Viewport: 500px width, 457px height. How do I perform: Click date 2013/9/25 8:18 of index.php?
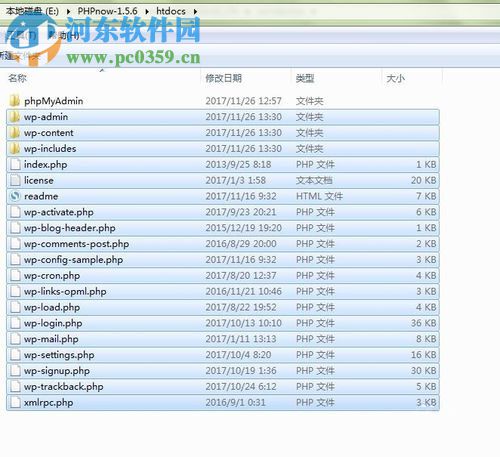(x=238, y=164)
